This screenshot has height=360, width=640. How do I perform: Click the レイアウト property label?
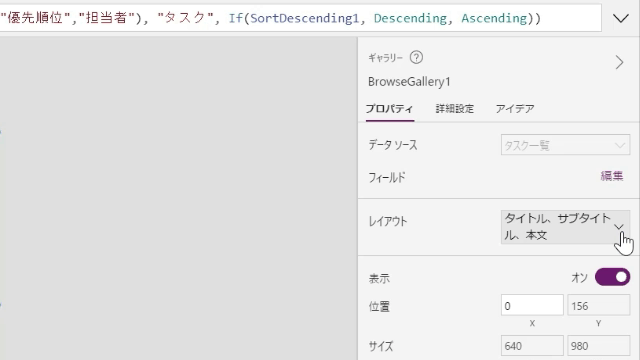tap(388, 221)
